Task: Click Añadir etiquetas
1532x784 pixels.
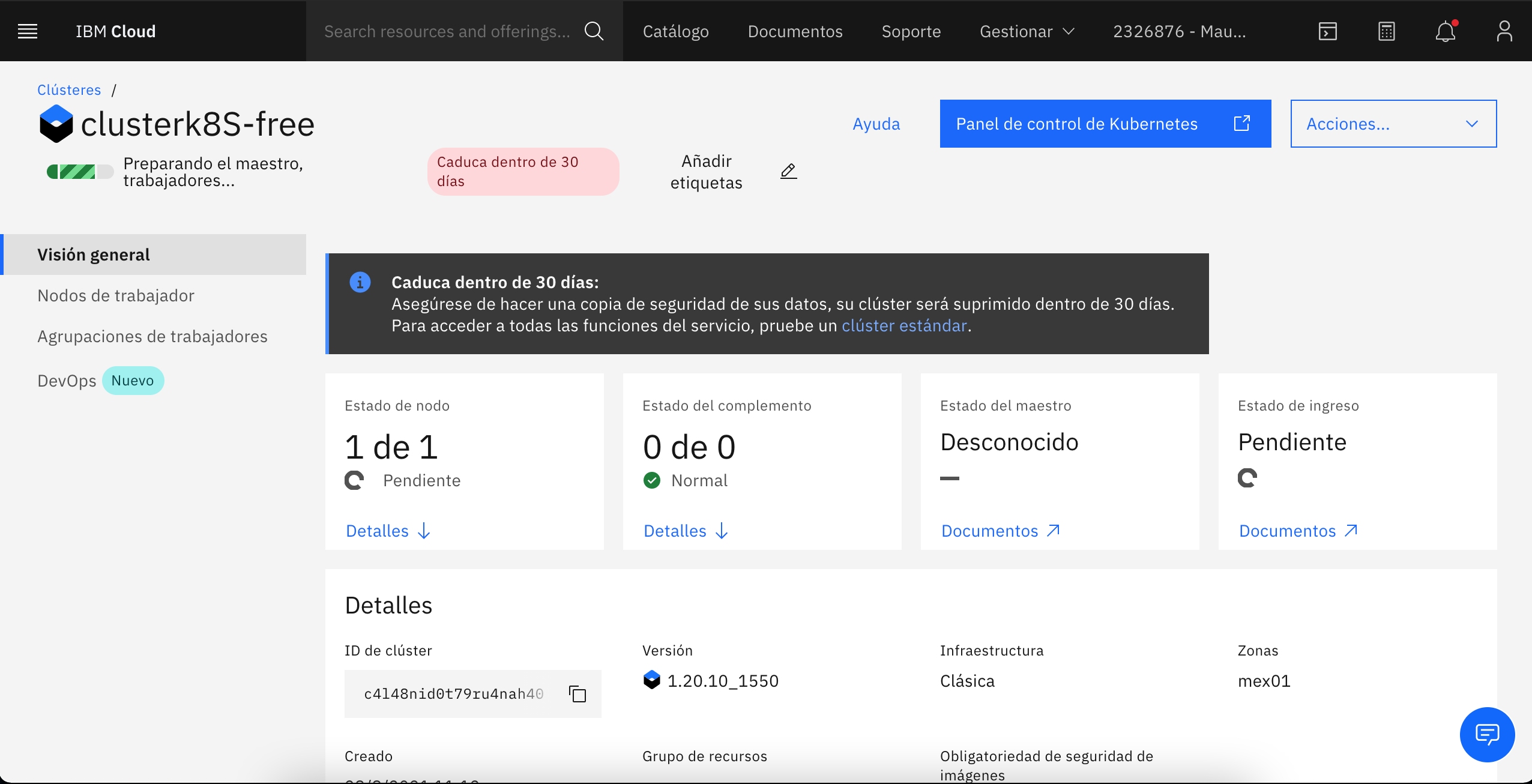Action: (706, 172)
